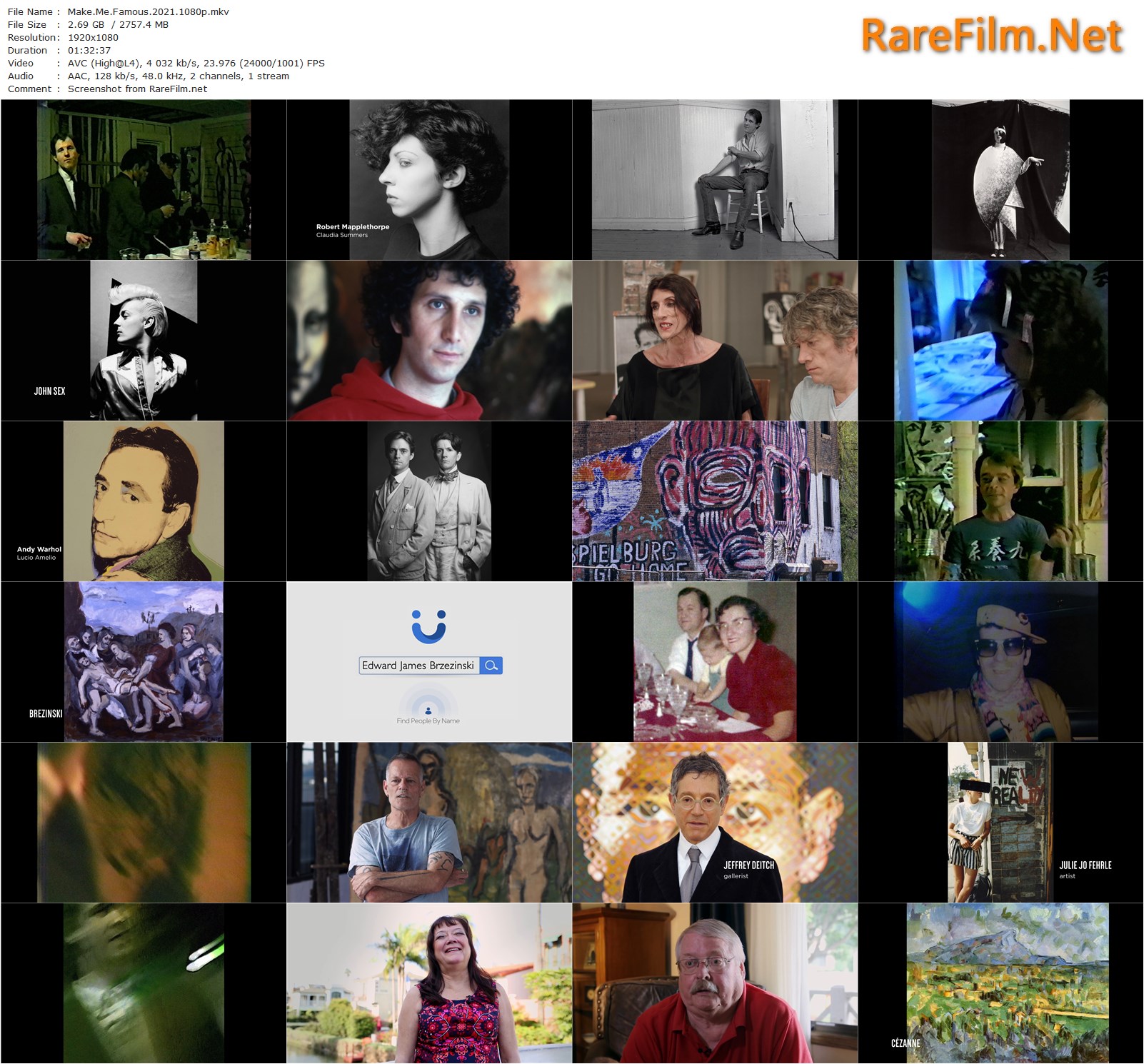Click the Edward James Brzezinski search field

[x=418, y=666]
